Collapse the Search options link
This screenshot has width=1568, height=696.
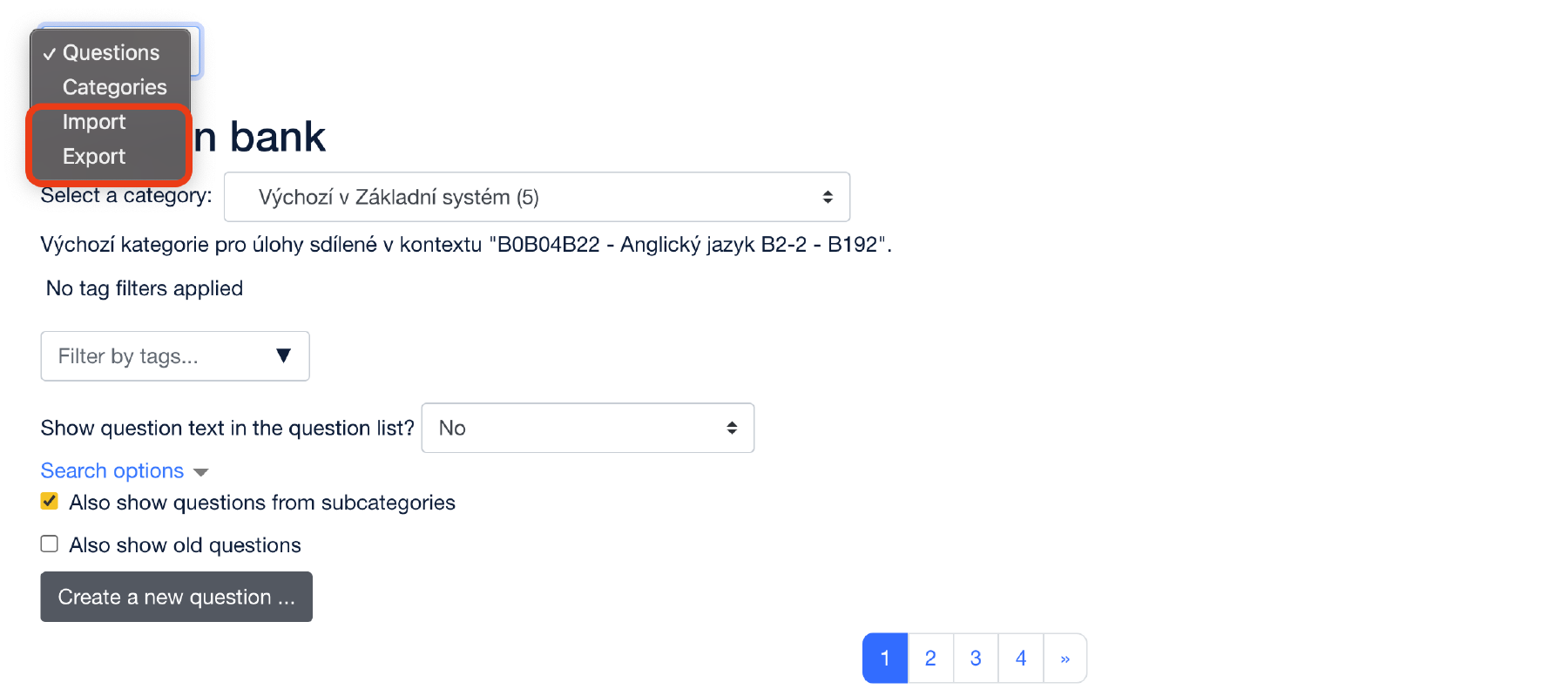(112, 471)
